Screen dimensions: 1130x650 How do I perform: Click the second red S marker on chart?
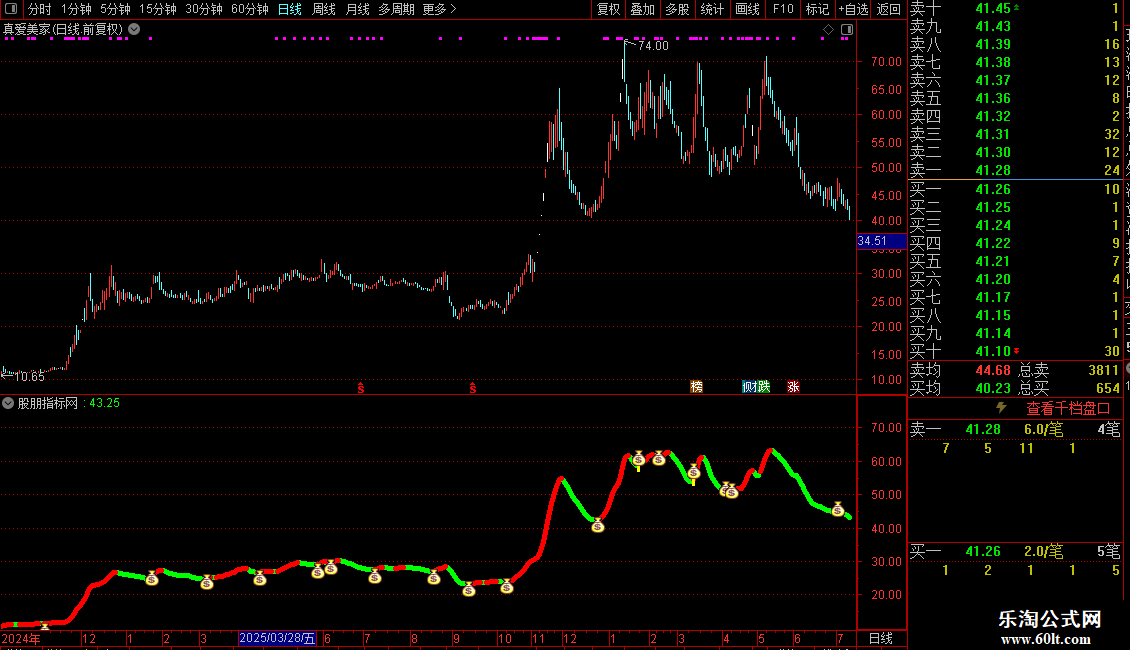pyautogui.click(x=473, y=388)
